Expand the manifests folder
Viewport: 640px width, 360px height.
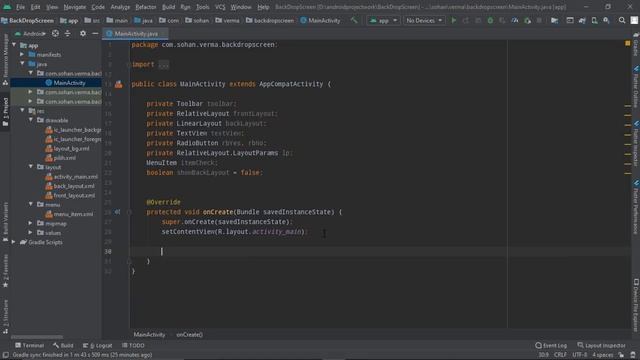coord(22,54)
